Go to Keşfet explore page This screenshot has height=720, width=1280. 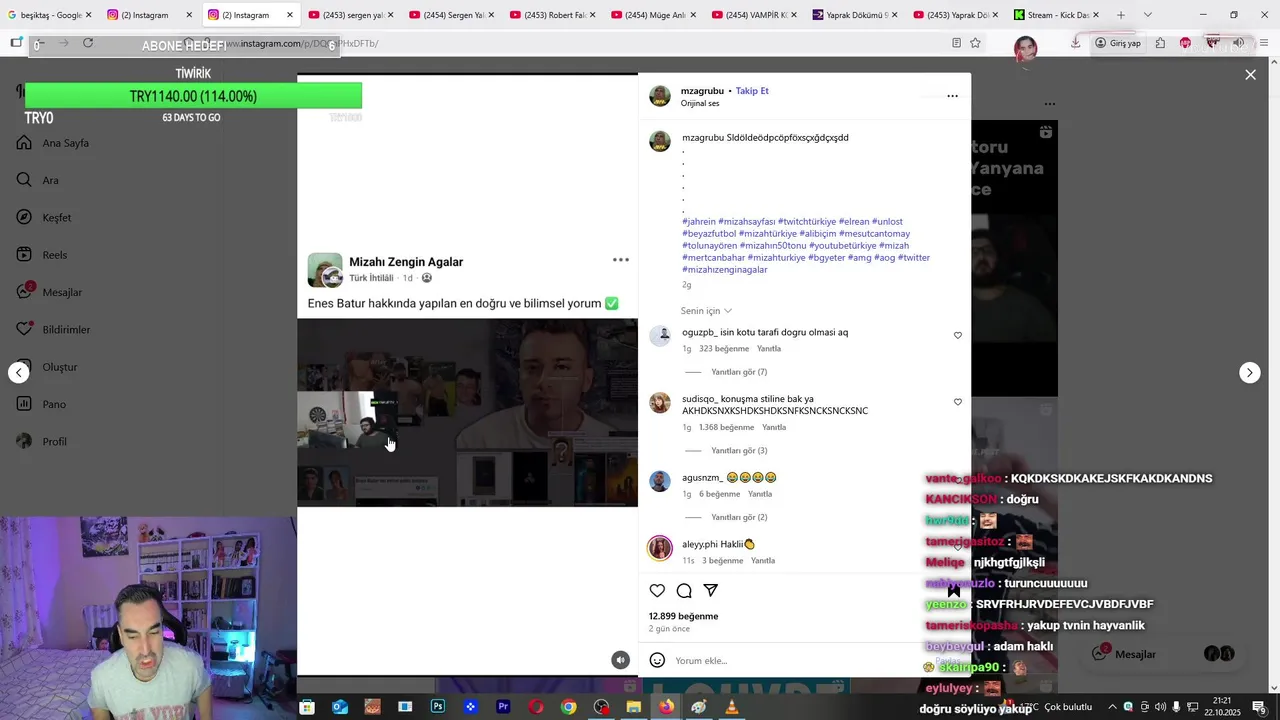(x=44, y=218)
